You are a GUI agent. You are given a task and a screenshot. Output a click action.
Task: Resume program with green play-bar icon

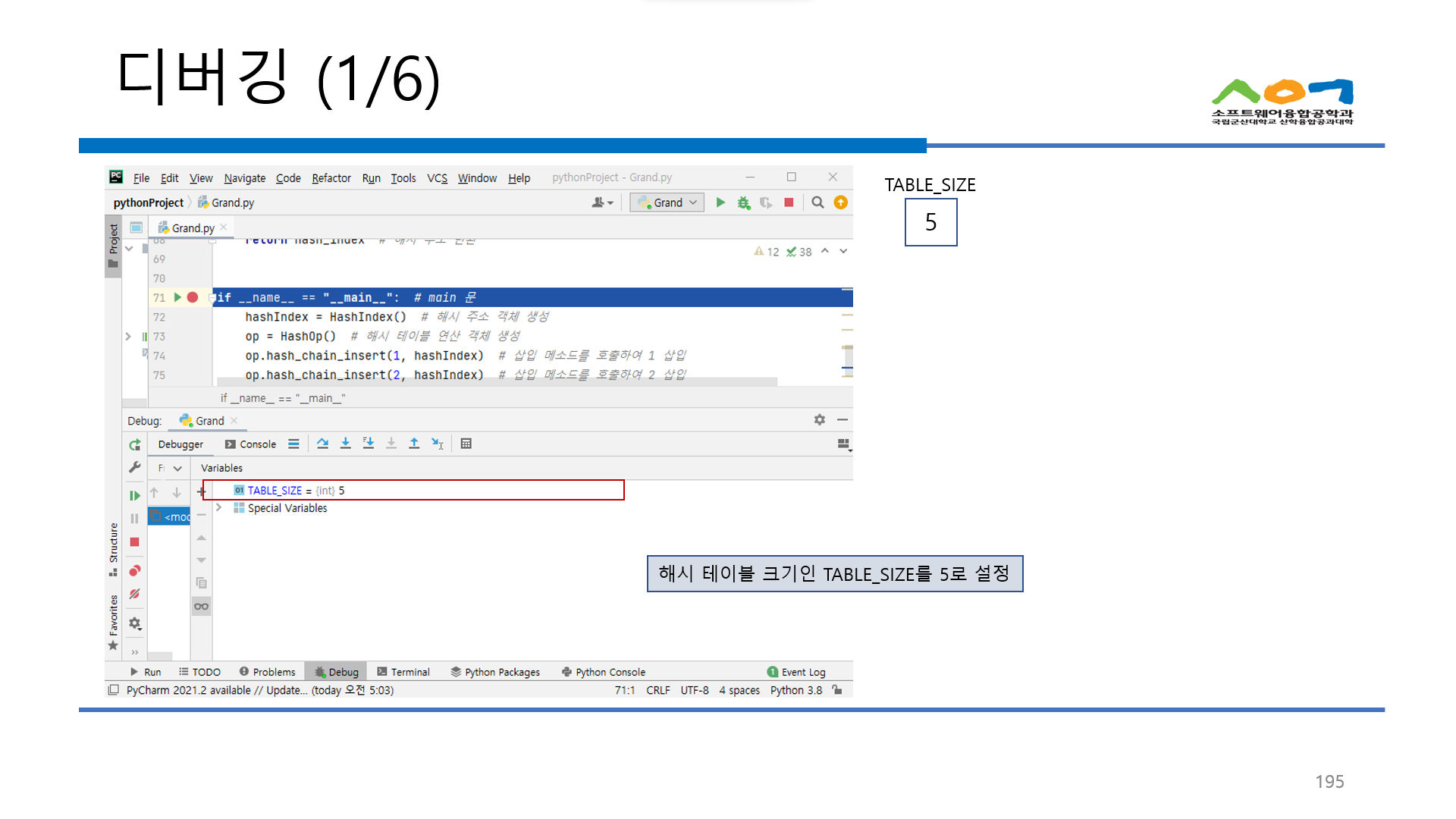[135, 495]
